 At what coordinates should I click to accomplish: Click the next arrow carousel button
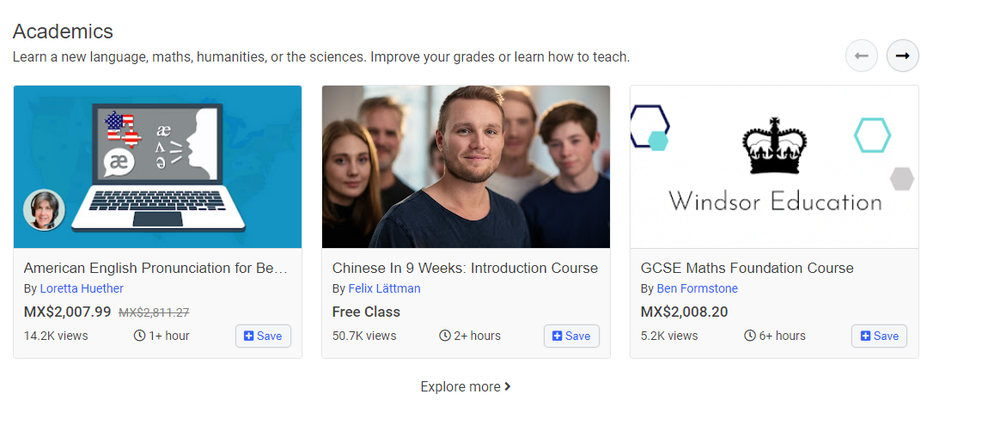[902, 56]
